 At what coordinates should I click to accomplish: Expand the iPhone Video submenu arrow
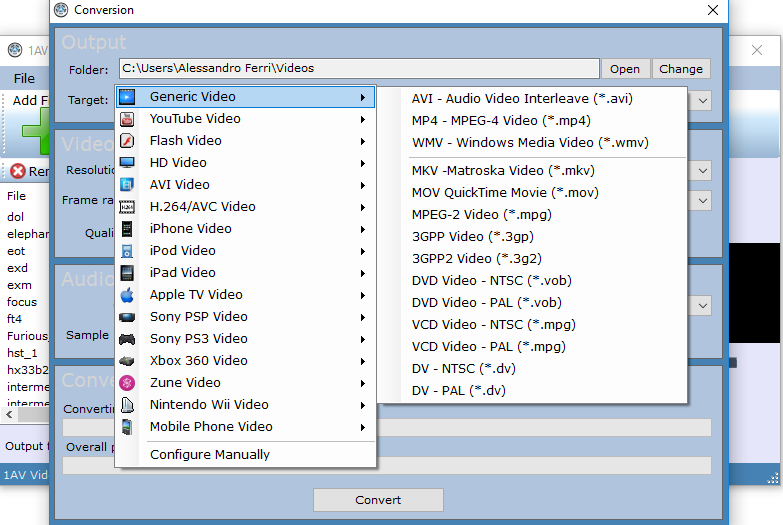pos(363,229)
